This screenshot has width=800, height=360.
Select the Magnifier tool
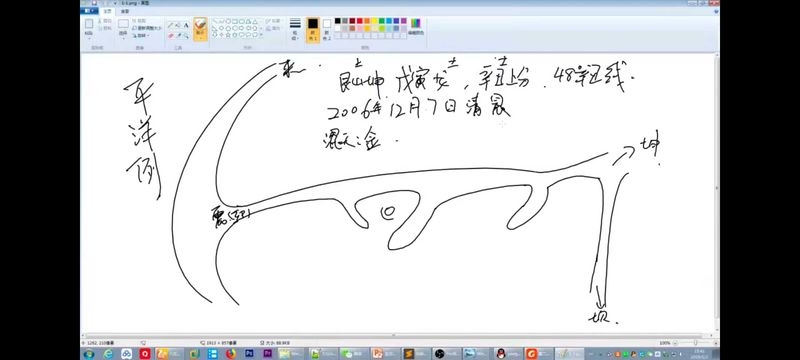[x=186, y=36]
